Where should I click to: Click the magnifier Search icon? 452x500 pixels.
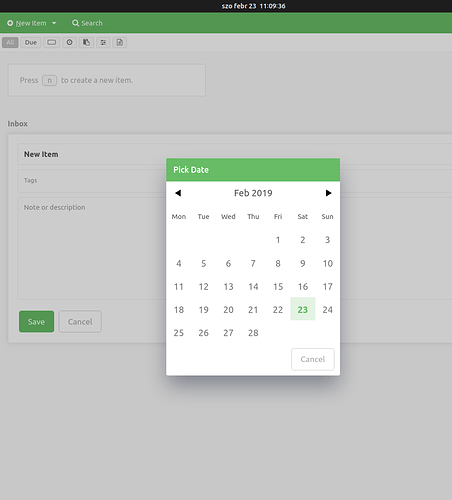[x=76, y=23]
